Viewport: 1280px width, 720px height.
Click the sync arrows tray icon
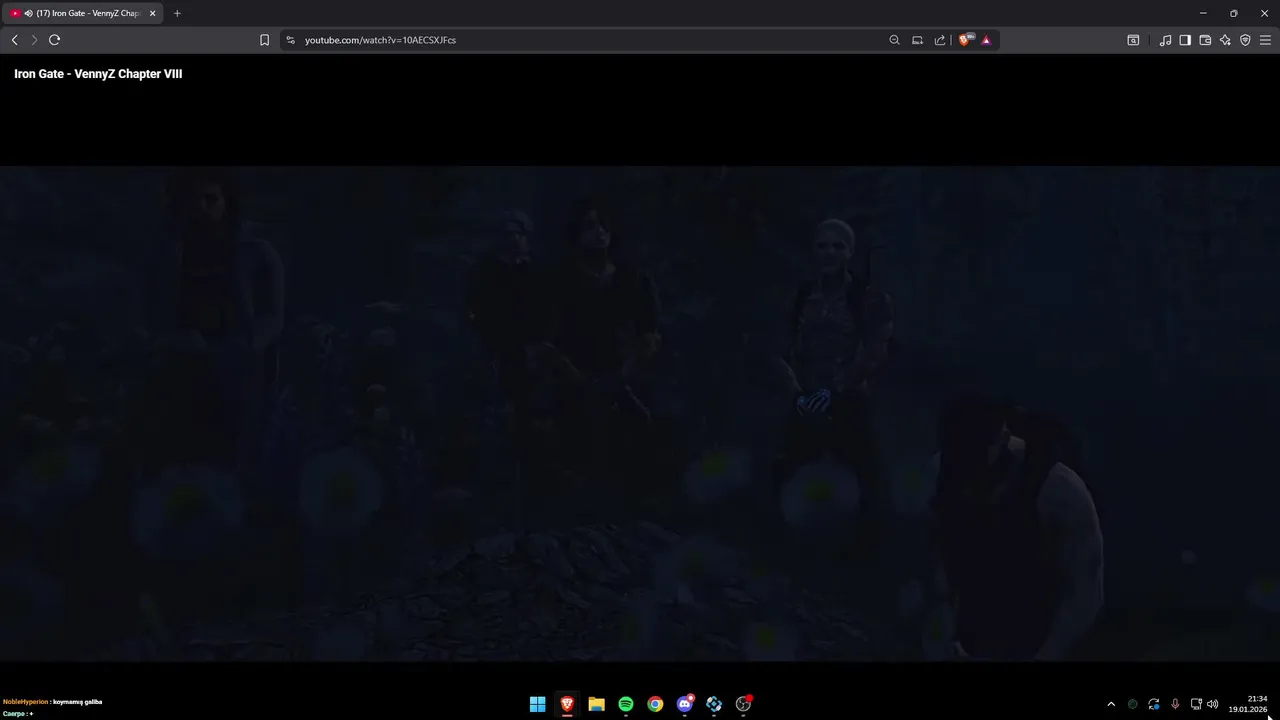1154,704
